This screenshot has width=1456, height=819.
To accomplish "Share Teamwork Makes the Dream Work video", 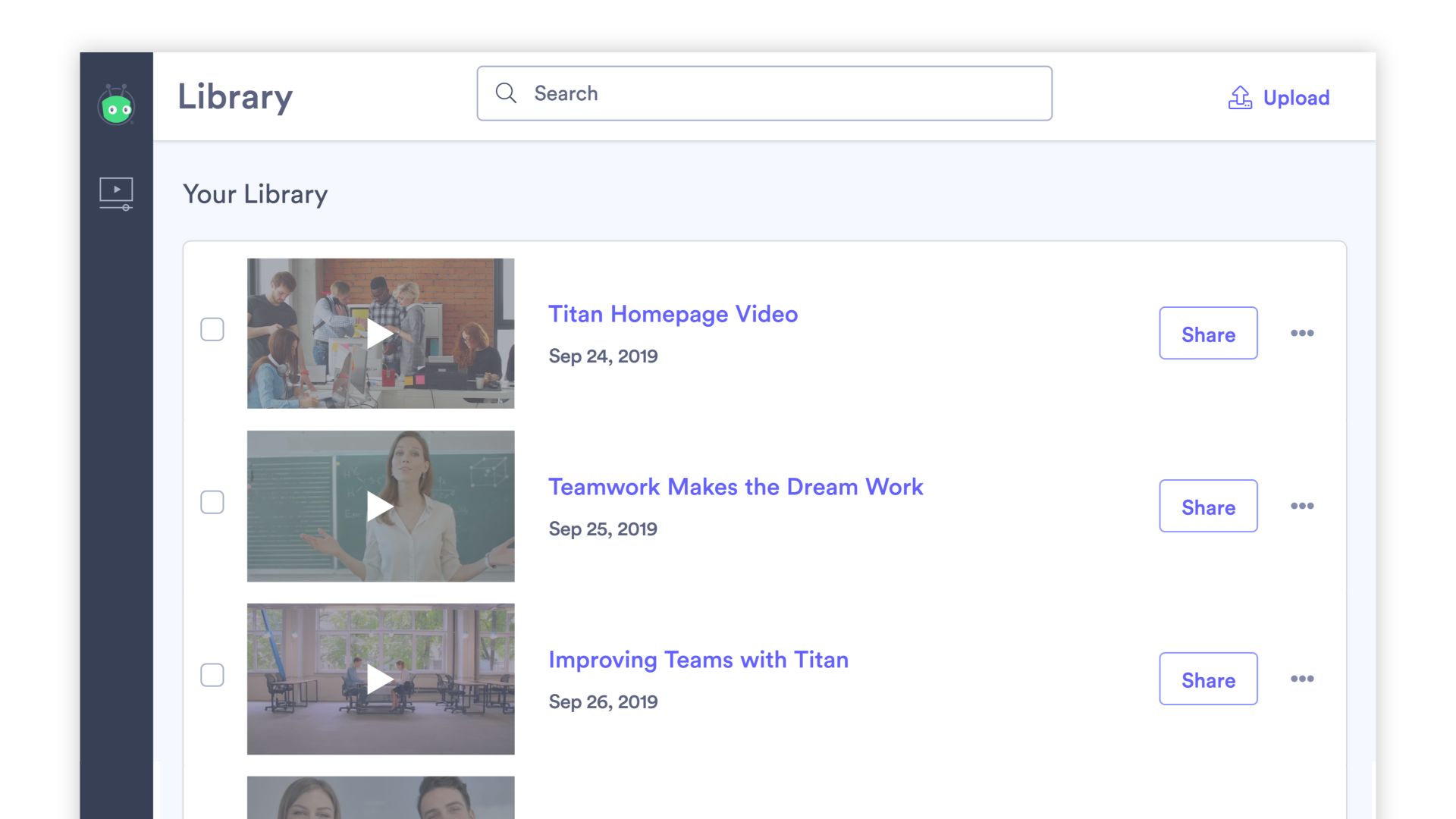I will click(1208, 506).
